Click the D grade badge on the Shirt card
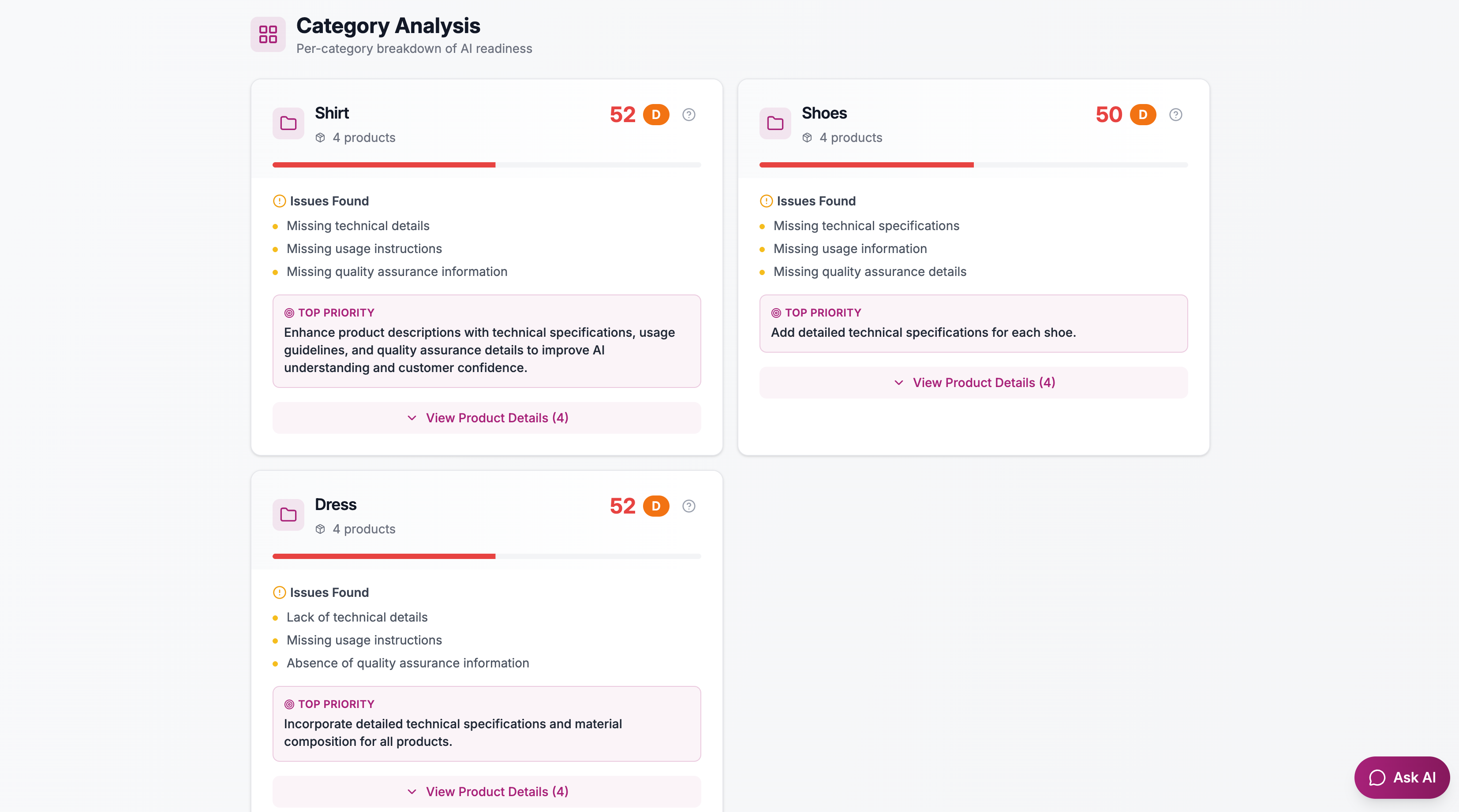This screenshot has height=812, width=1459. click(x=656, y=114)
